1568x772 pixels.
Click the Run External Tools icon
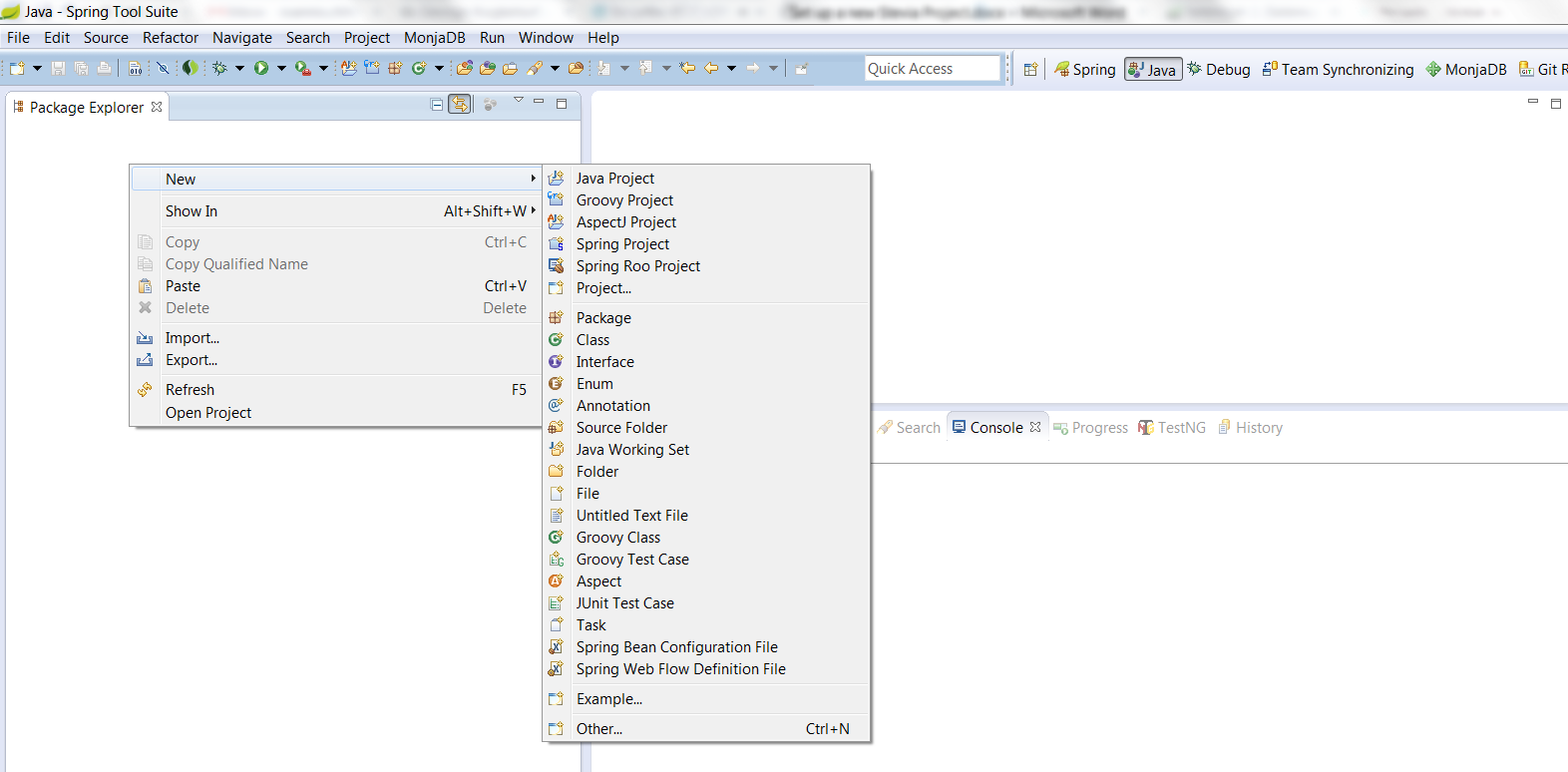[303, 68]
